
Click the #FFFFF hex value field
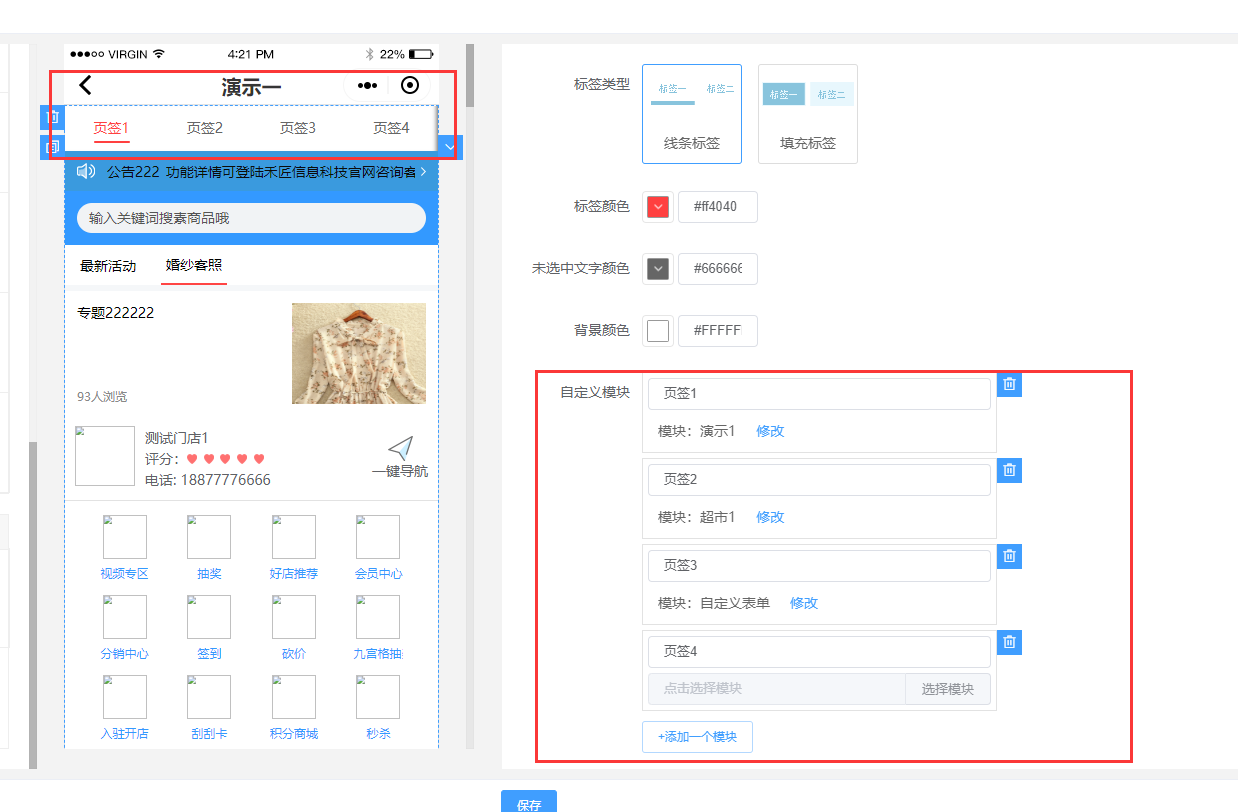pyautogui.click(x=718, y=331)
